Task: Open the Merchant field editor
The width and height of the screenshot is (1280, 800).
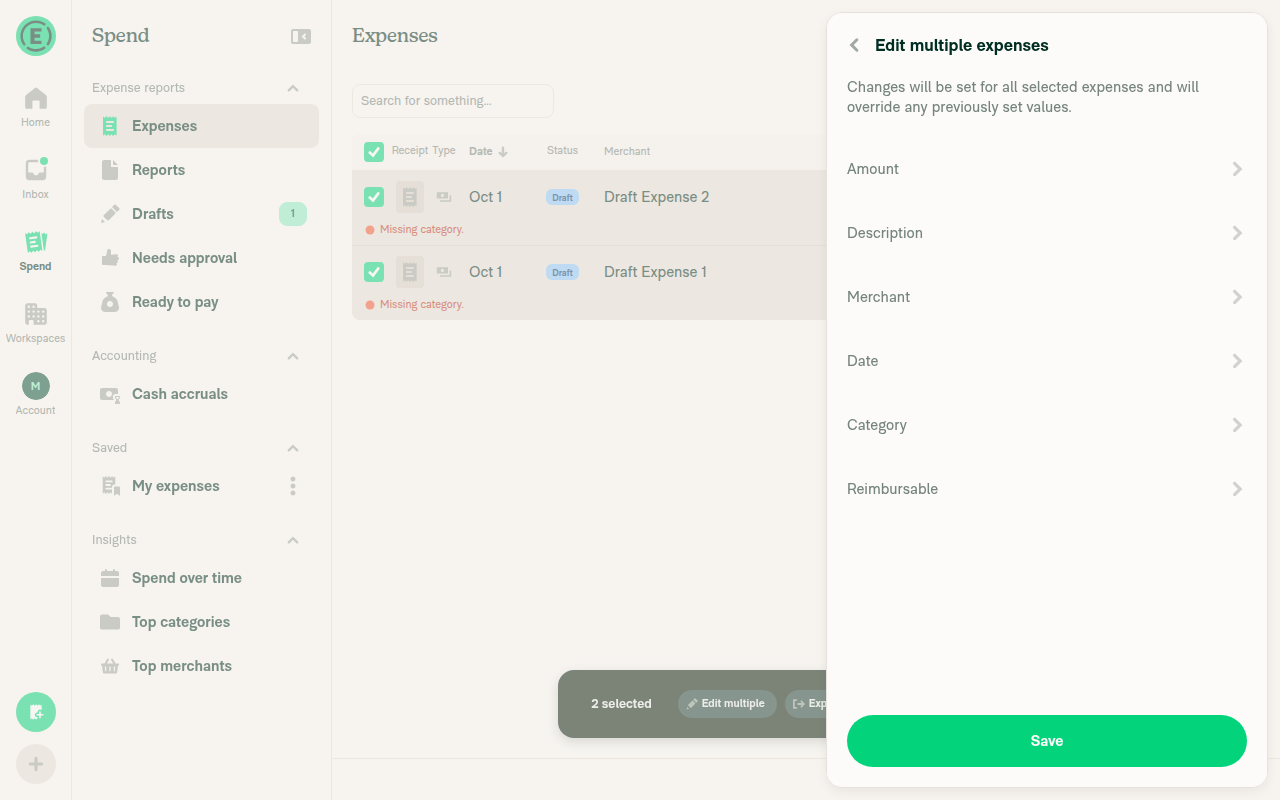Action: pos(1047,297)
